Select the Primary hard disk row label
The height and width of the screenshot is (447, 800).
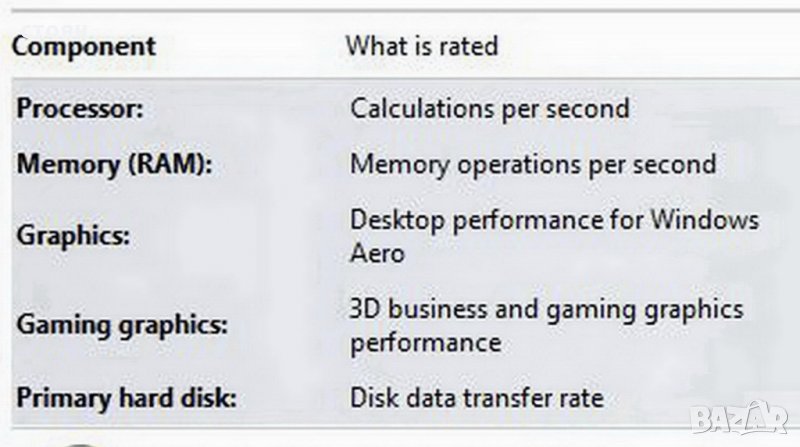(126, 398)
